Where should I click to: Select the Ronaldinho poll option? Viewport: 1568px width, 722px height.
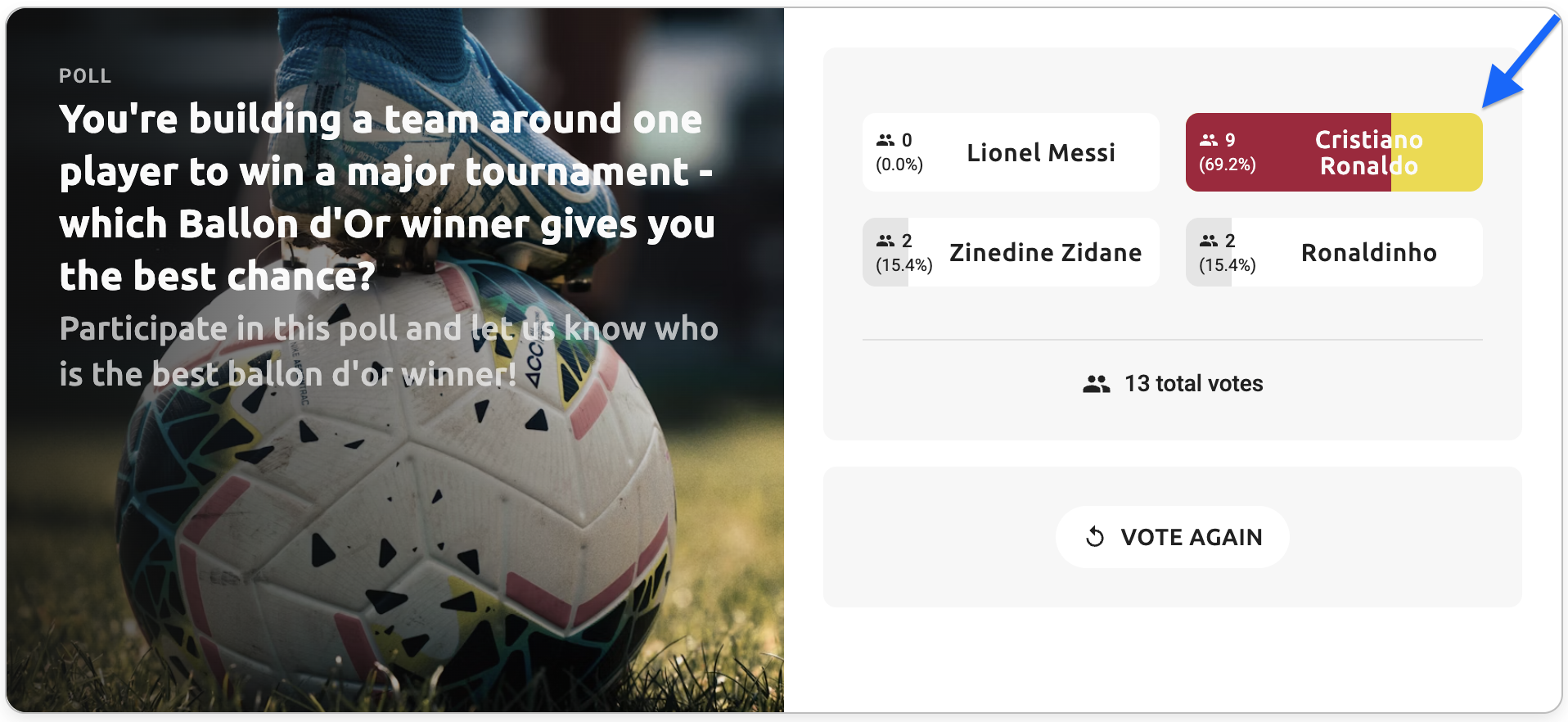coord(1368,253)
